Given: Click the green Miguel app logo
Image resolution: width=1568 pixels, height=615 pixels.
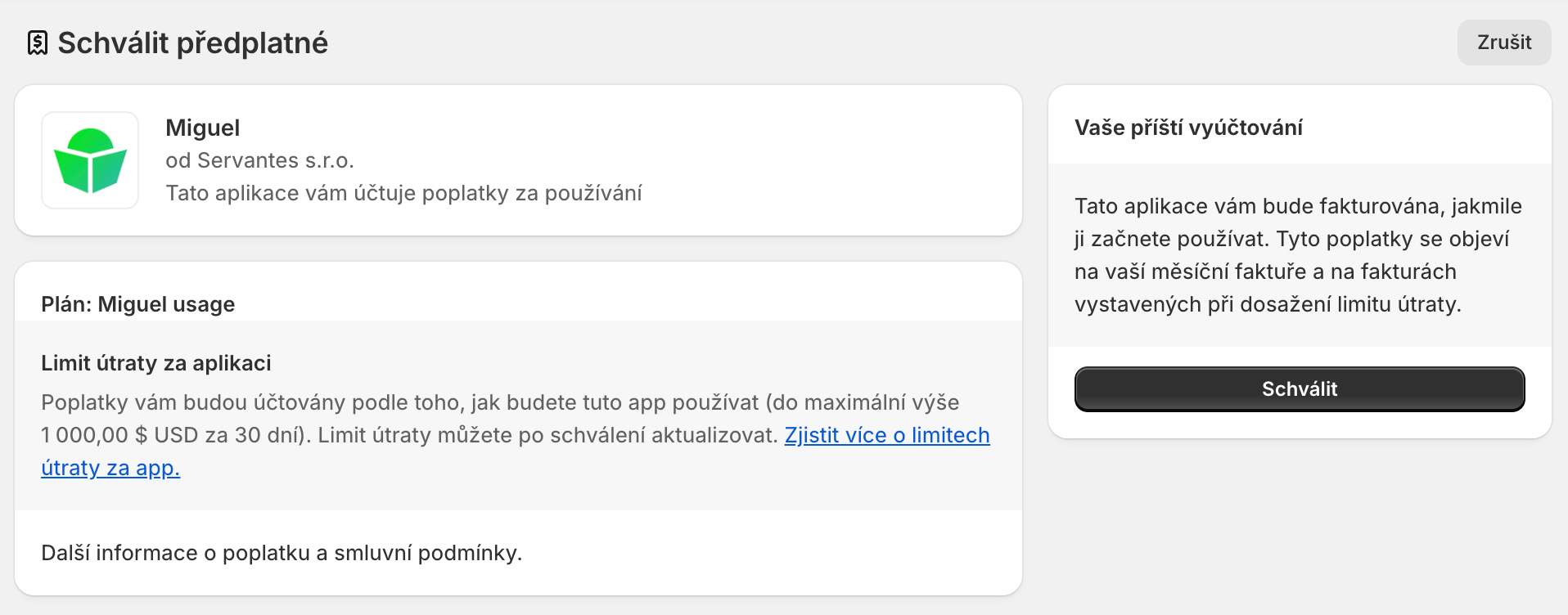Looking at the screenshot, I should [x=90, y=160].
